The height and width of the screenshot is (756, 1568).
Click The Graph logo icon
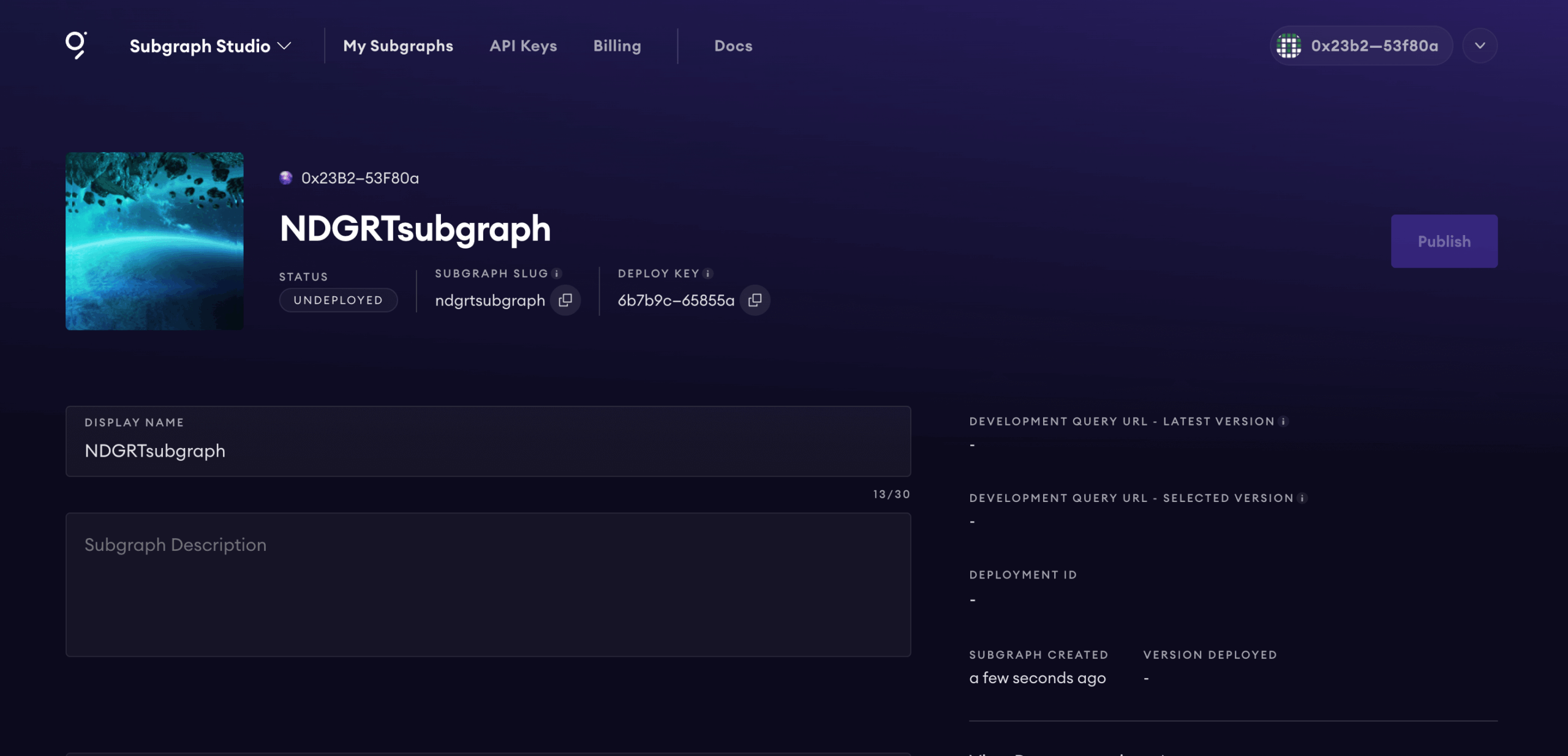pos(76,45)
